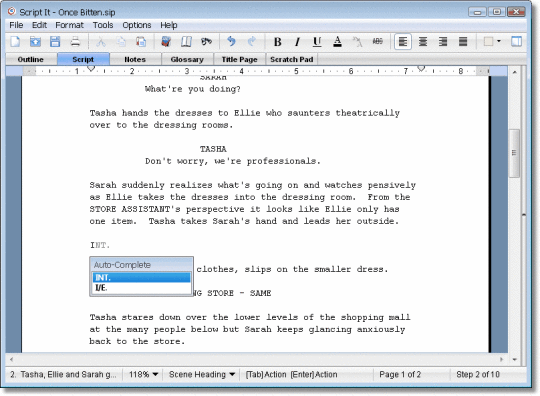The width and height of the screenshot is (540, 396).
Task: Click the 'Step 2 of 10' status text
Action: pos(478,374)
